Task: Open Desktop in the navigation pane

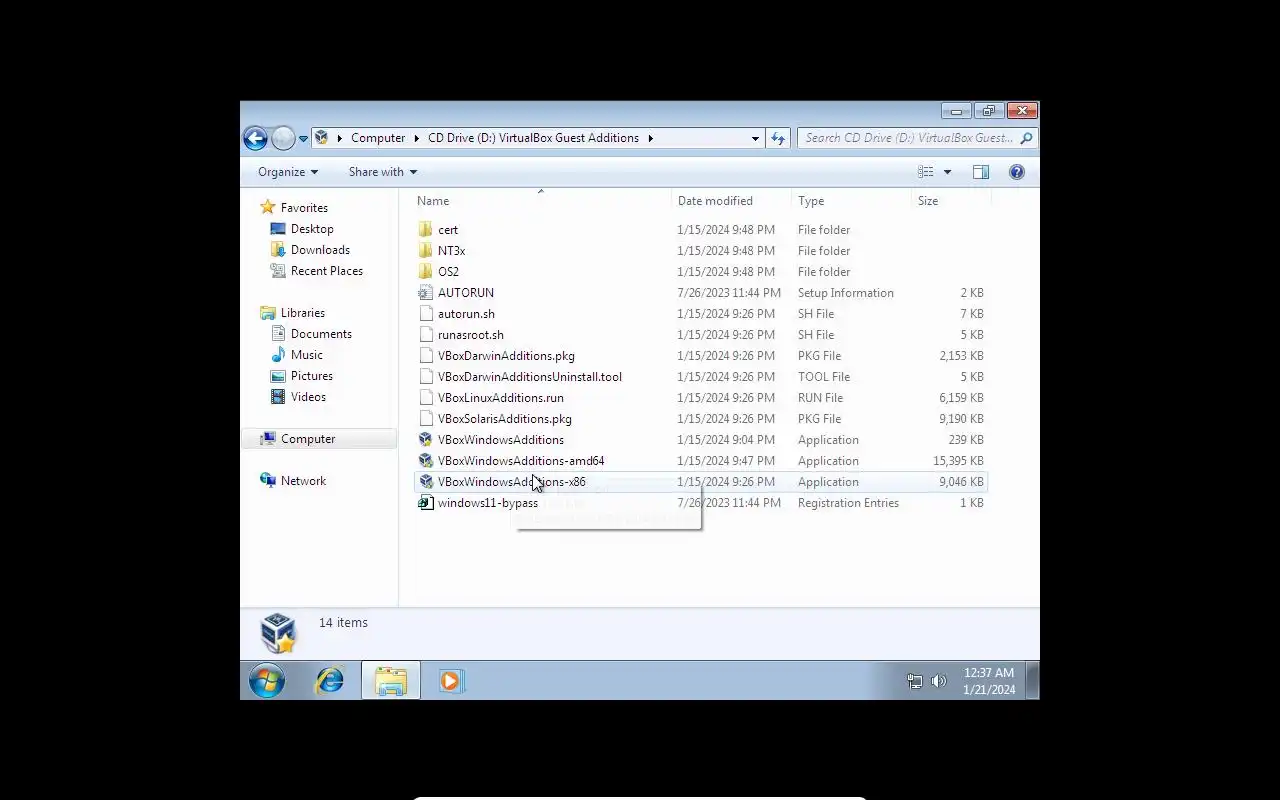Action: tap(312, 229)
